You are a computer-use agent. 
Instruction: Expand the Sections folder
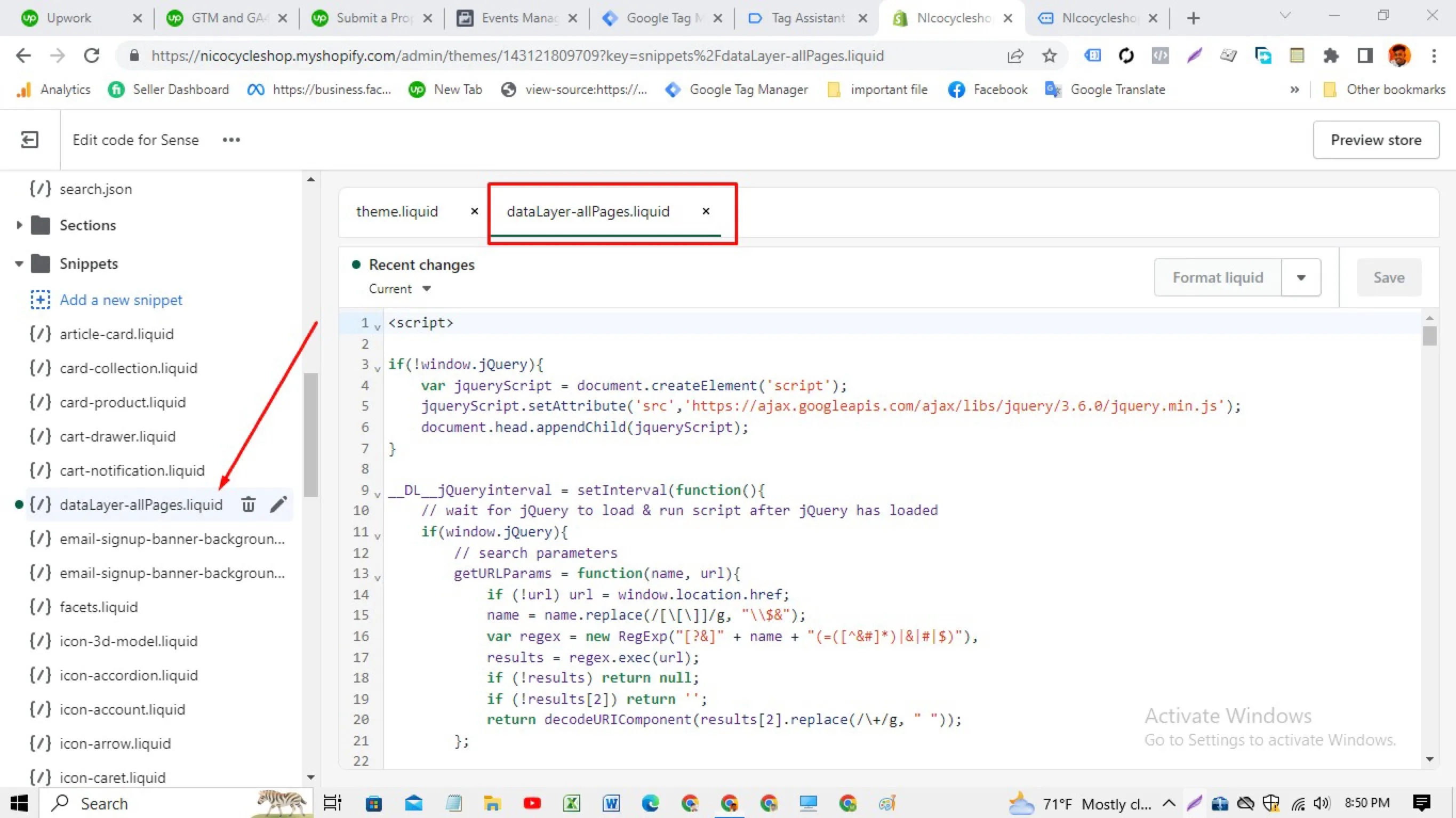tap(19, 225)
